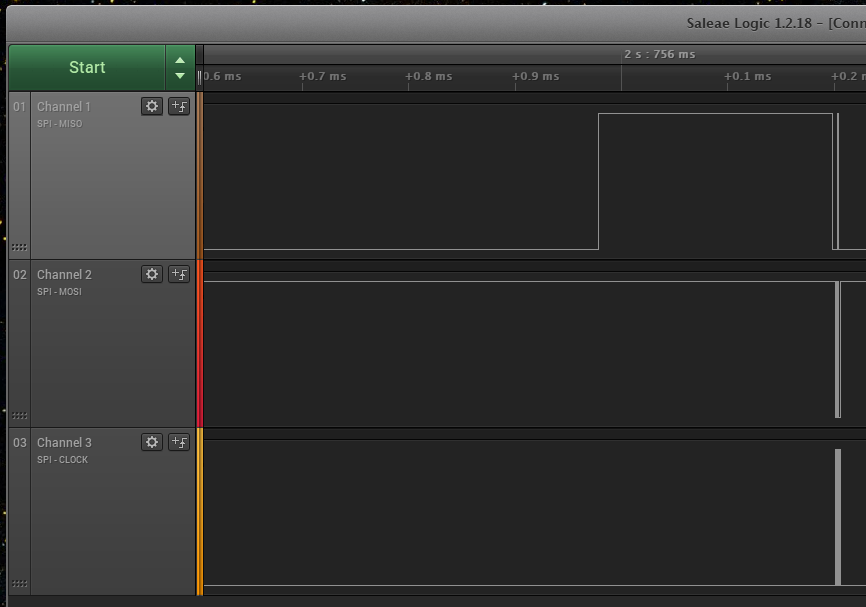Grab Channel 2 resize grip dots

tap(19, 415)
